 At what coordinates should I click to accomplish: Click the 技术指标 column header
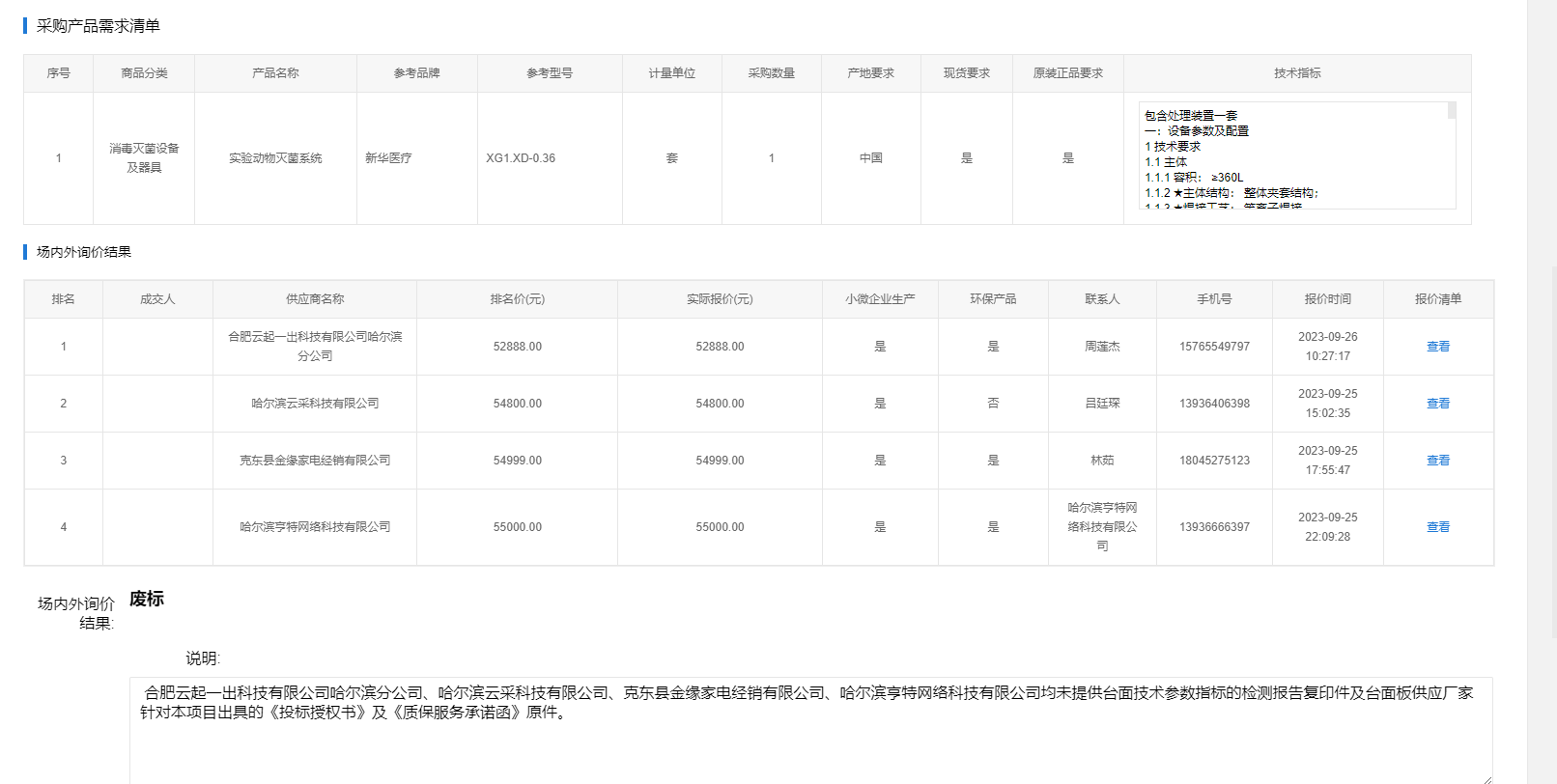click(1296, 73)
